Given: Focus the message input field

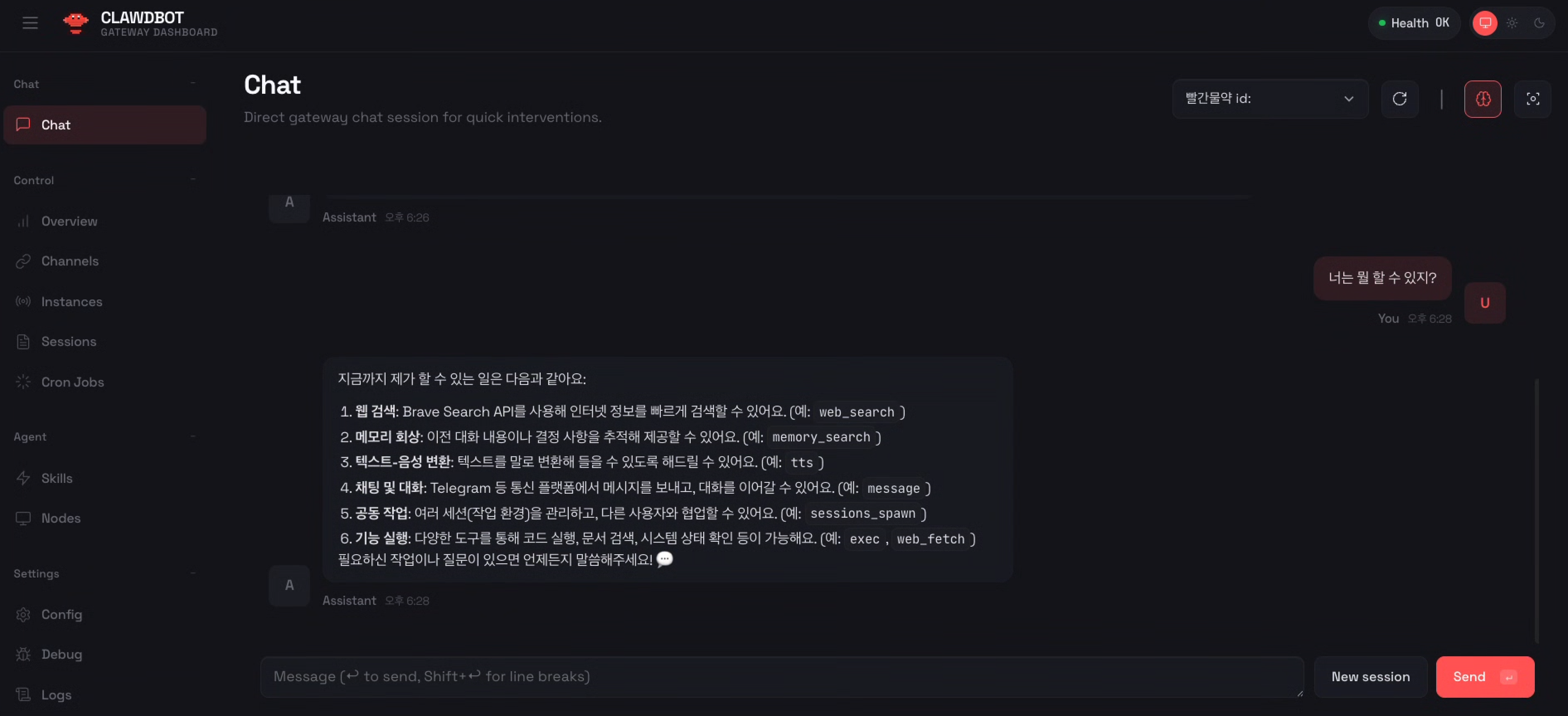Looking at the screenshot, I should (781, 677).
